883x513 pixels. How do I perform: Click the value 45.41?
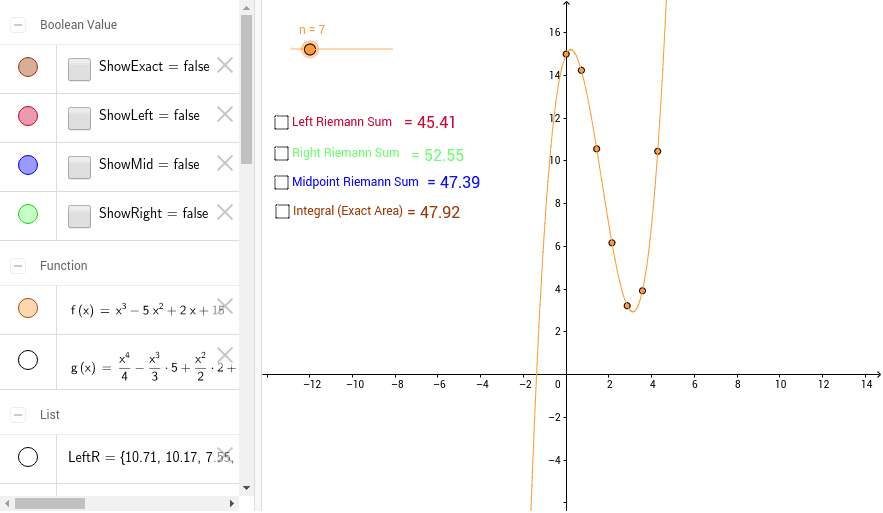tap(436, 122)
